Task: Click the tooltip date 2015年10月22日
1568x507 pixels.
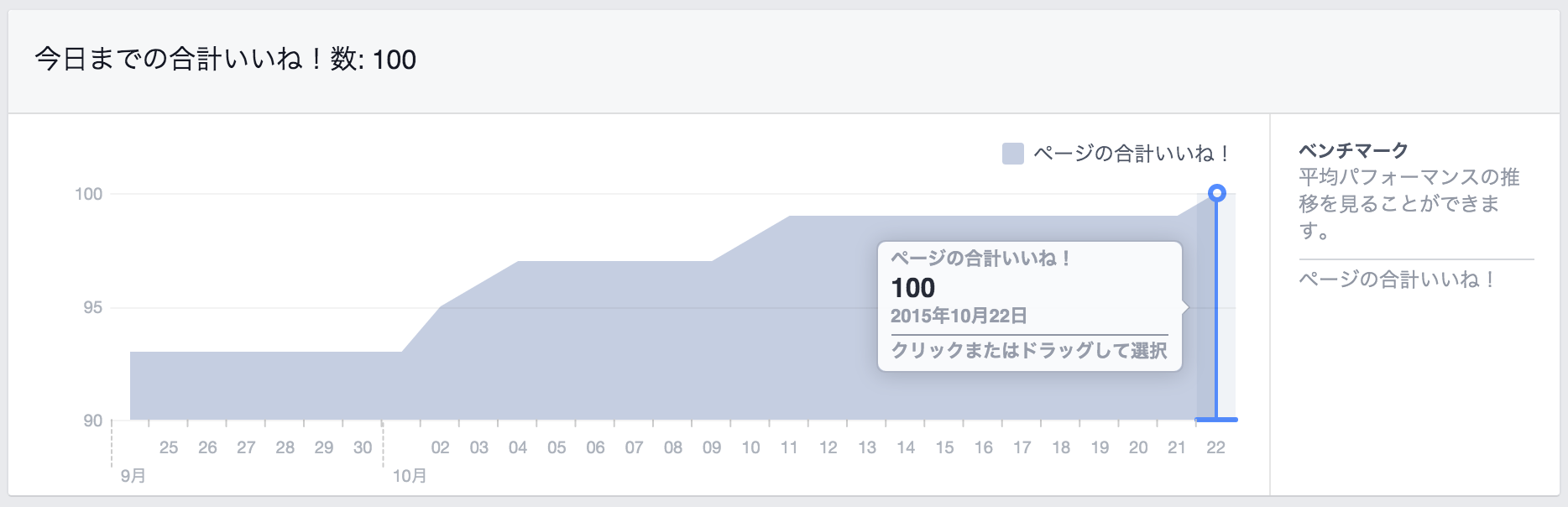Action: coord(959,316)
